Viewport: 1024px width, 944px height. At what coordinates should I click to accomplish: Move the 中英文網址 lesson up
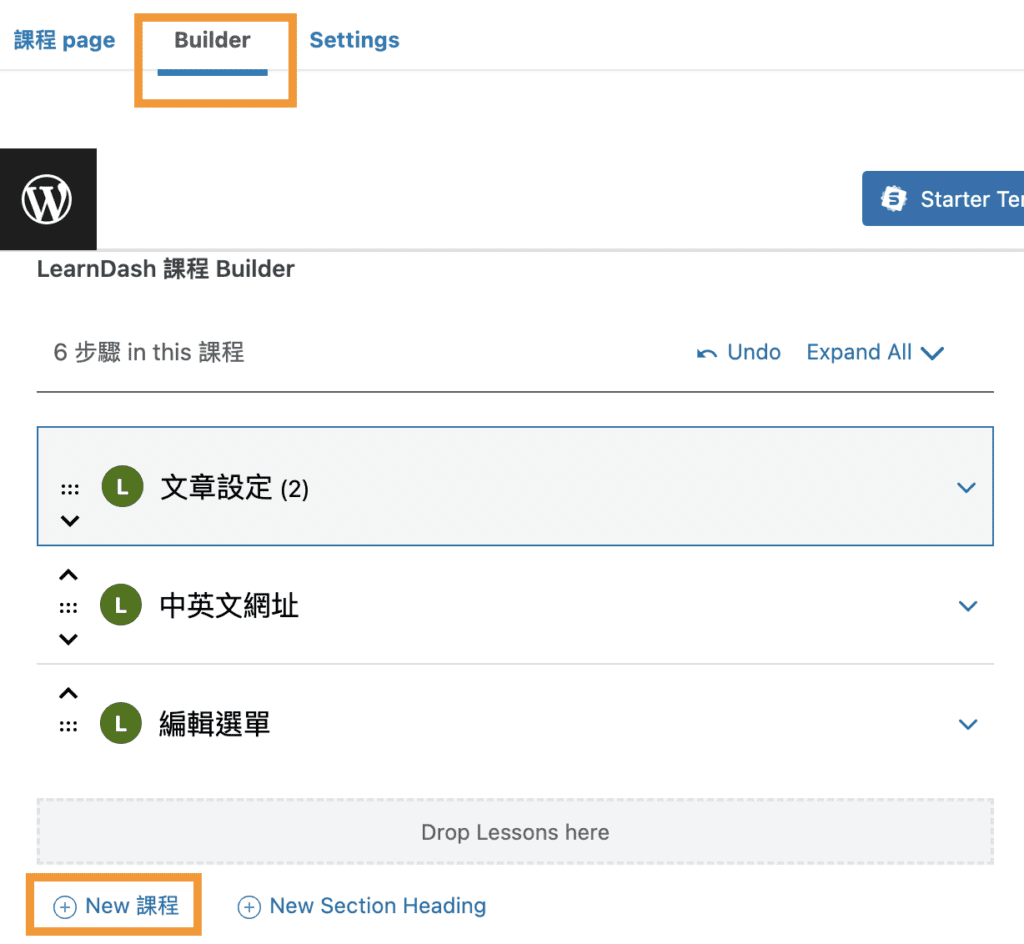(x=68, y=574)
